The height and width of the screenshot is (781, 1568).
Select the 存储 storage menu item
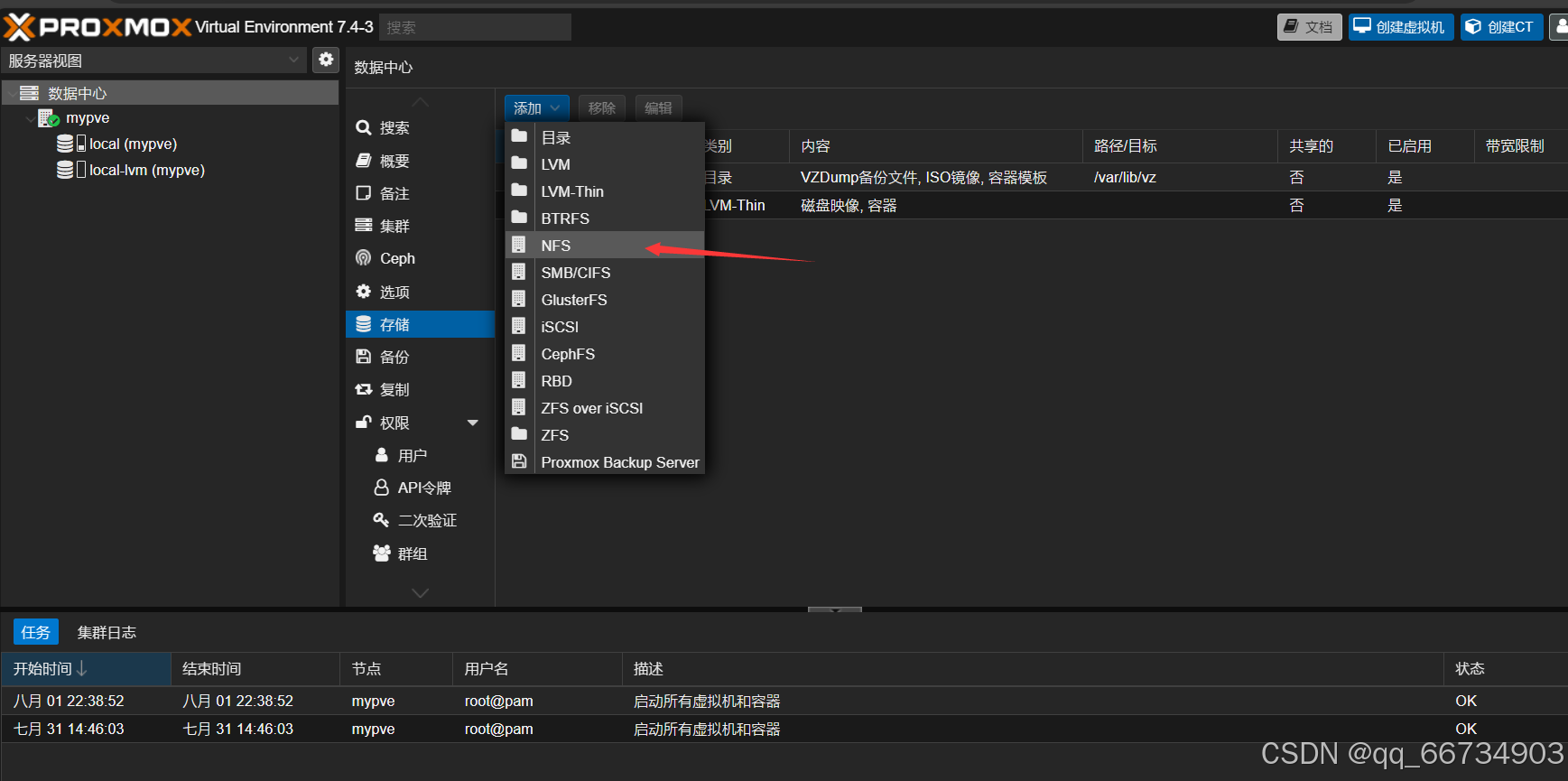(420, 324)
